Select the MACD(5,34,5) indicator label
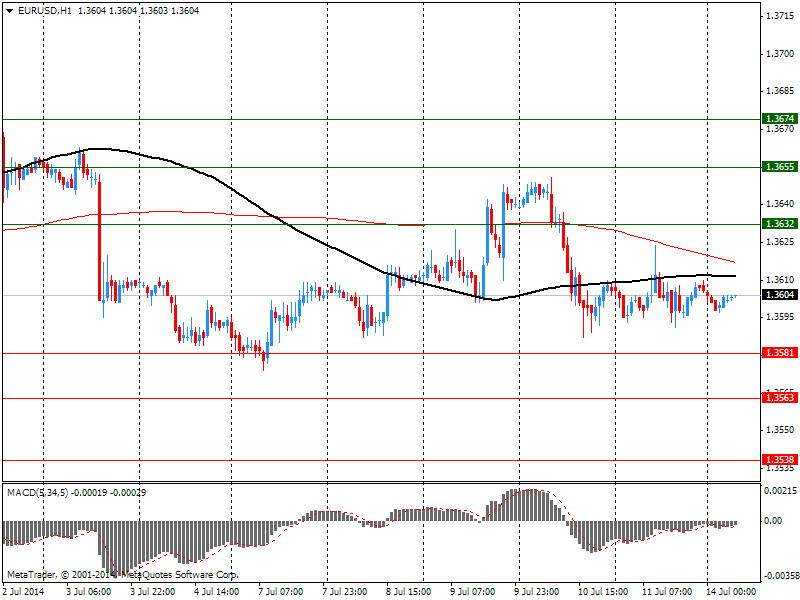Viewport: 800px width, 600px height. 37,493
